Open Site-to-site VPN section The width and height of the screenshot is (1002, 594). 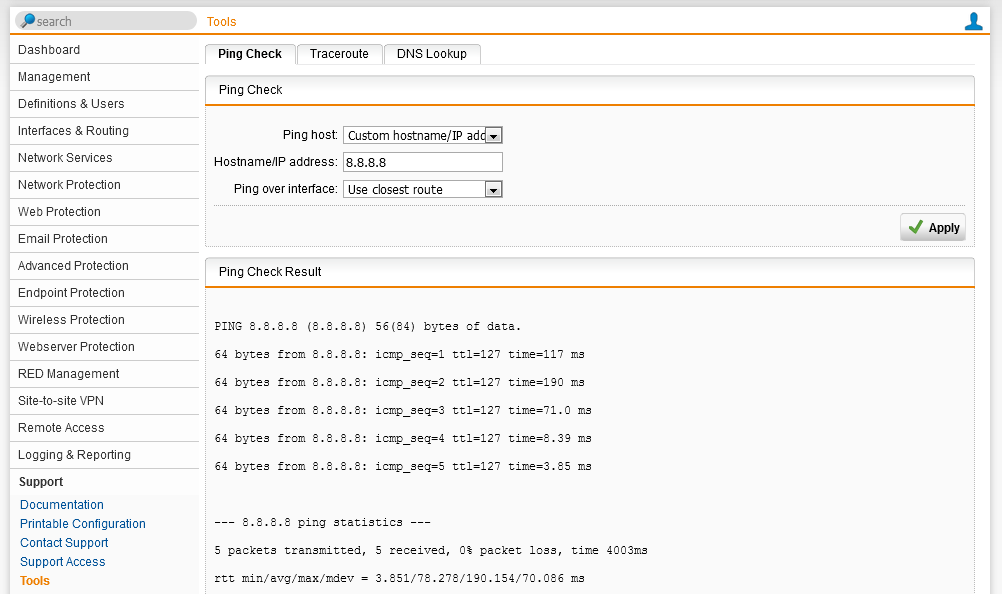coord(60,401)
